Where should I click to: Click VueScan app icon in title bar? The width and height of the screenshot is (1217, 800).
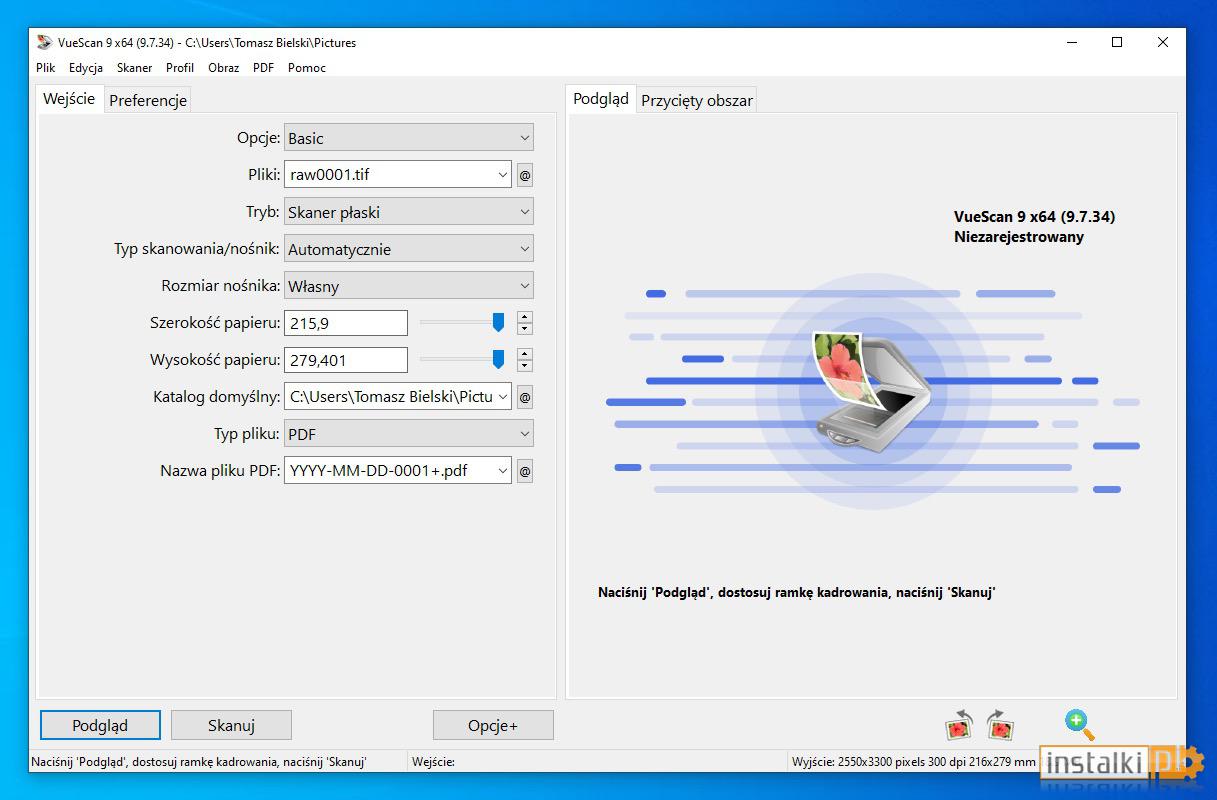pyautogui.click(x=43, y=43)
